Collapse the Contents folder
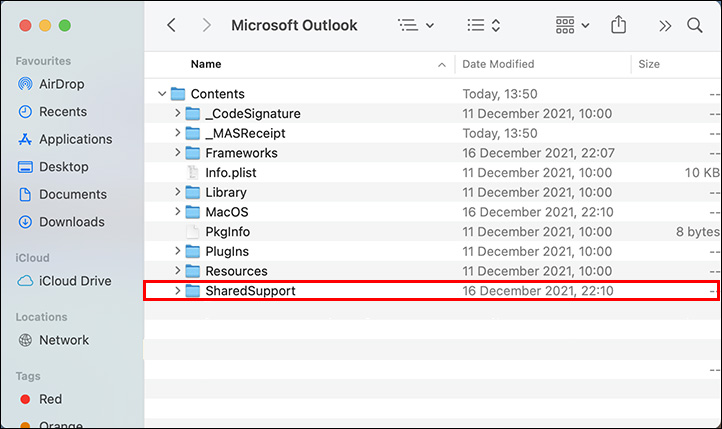The height and width of the screenshot is (429, 722). coord(162,94)
